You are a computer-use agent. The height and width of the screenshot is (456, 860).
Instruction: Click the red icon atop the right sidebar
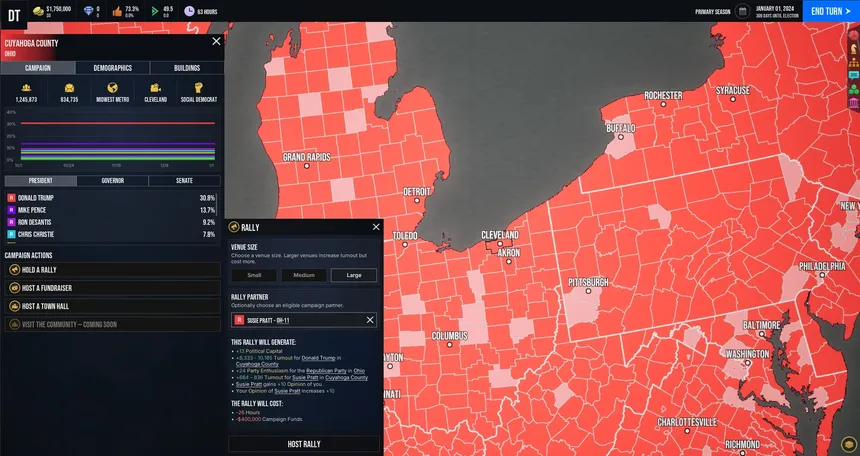point(853,36)
